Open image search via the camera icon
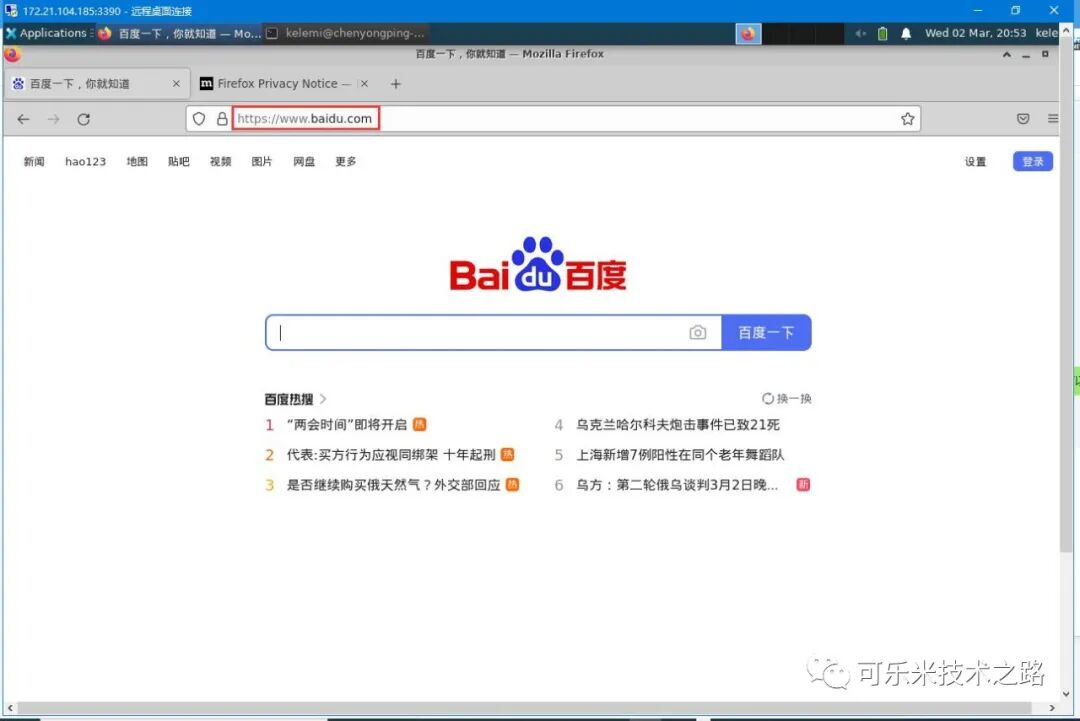Image resolution: width=1080 pixels, height=721 pixels. [698, 332]
